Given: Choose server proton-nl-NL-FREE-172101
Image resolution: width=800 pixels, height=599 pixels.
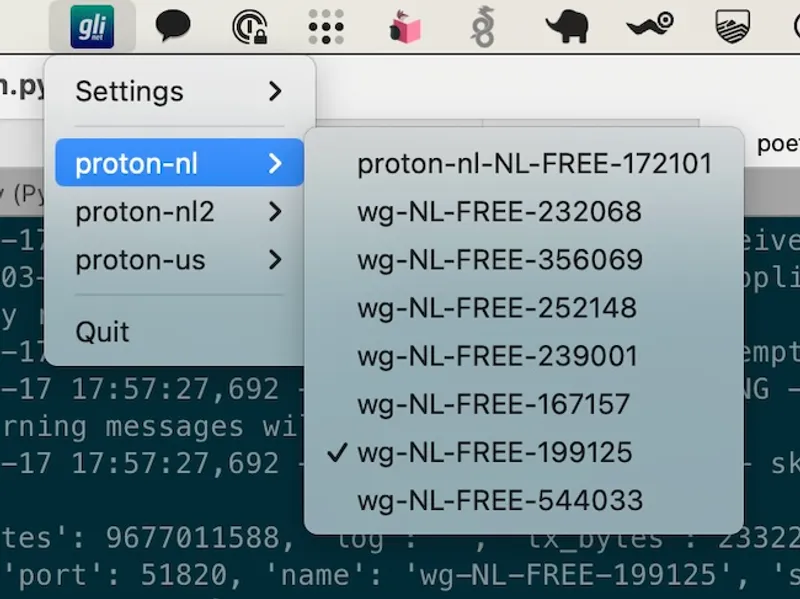Looking at the screenshot, I should pyautogui.click(x=534, y=164).
